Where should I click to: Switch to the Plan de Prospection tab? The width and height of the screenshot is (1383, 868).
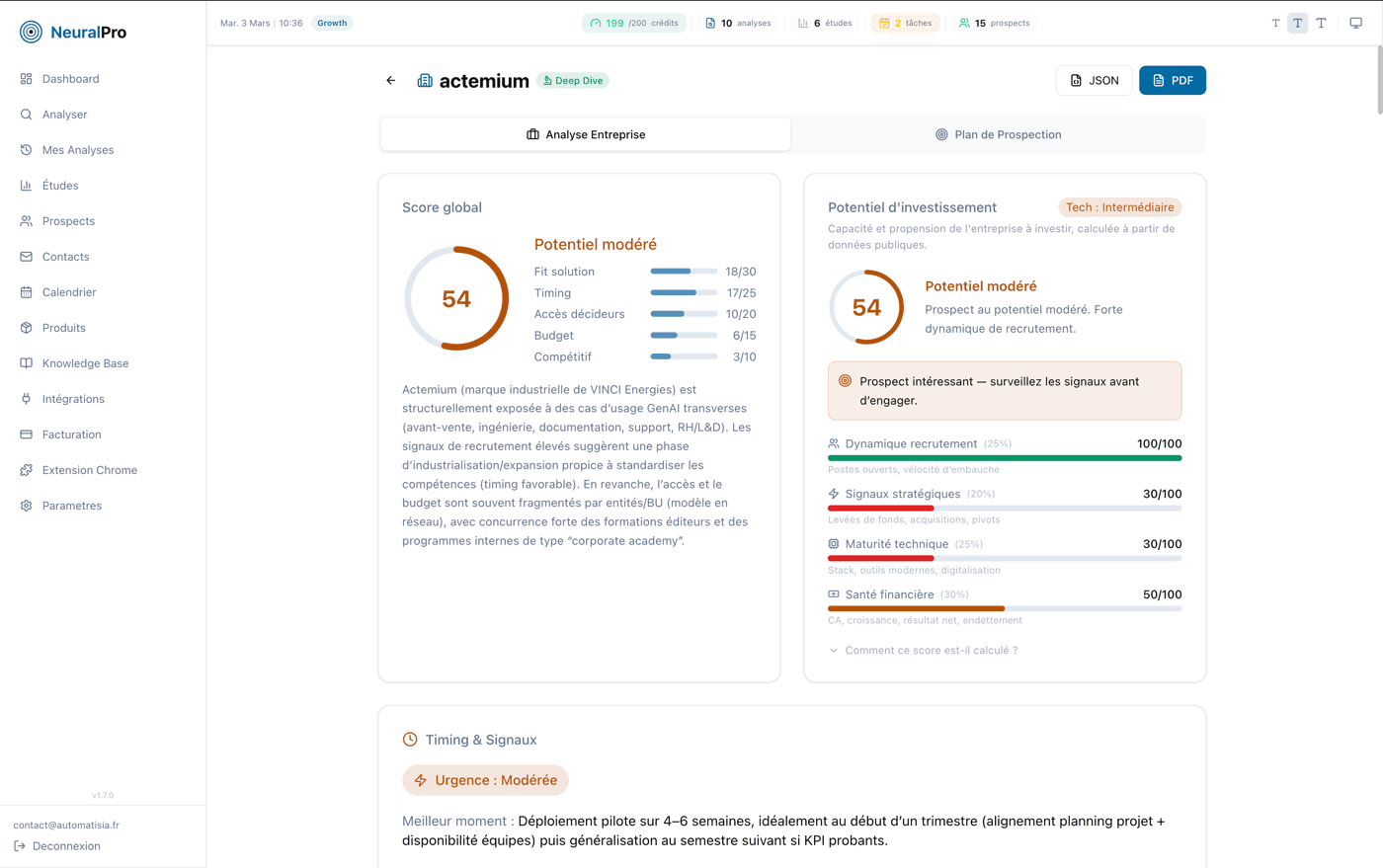pos(998,134)
